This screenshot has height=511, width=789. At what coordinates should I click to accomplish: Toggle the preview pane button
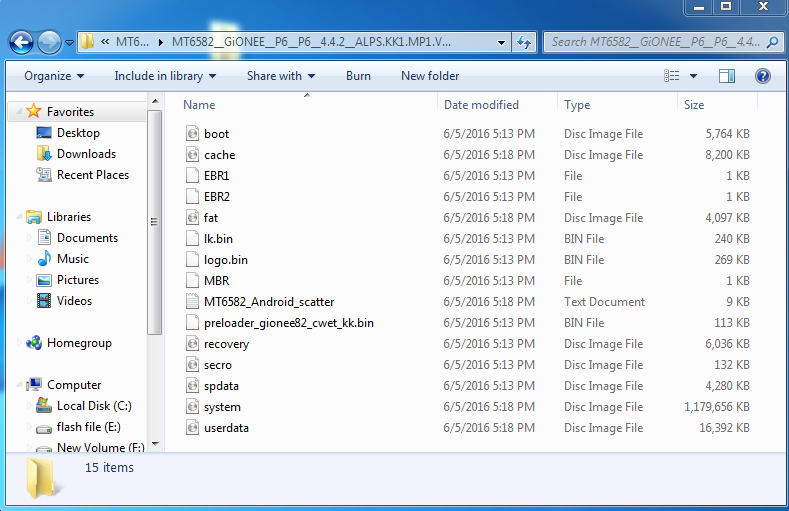point(727,76)
